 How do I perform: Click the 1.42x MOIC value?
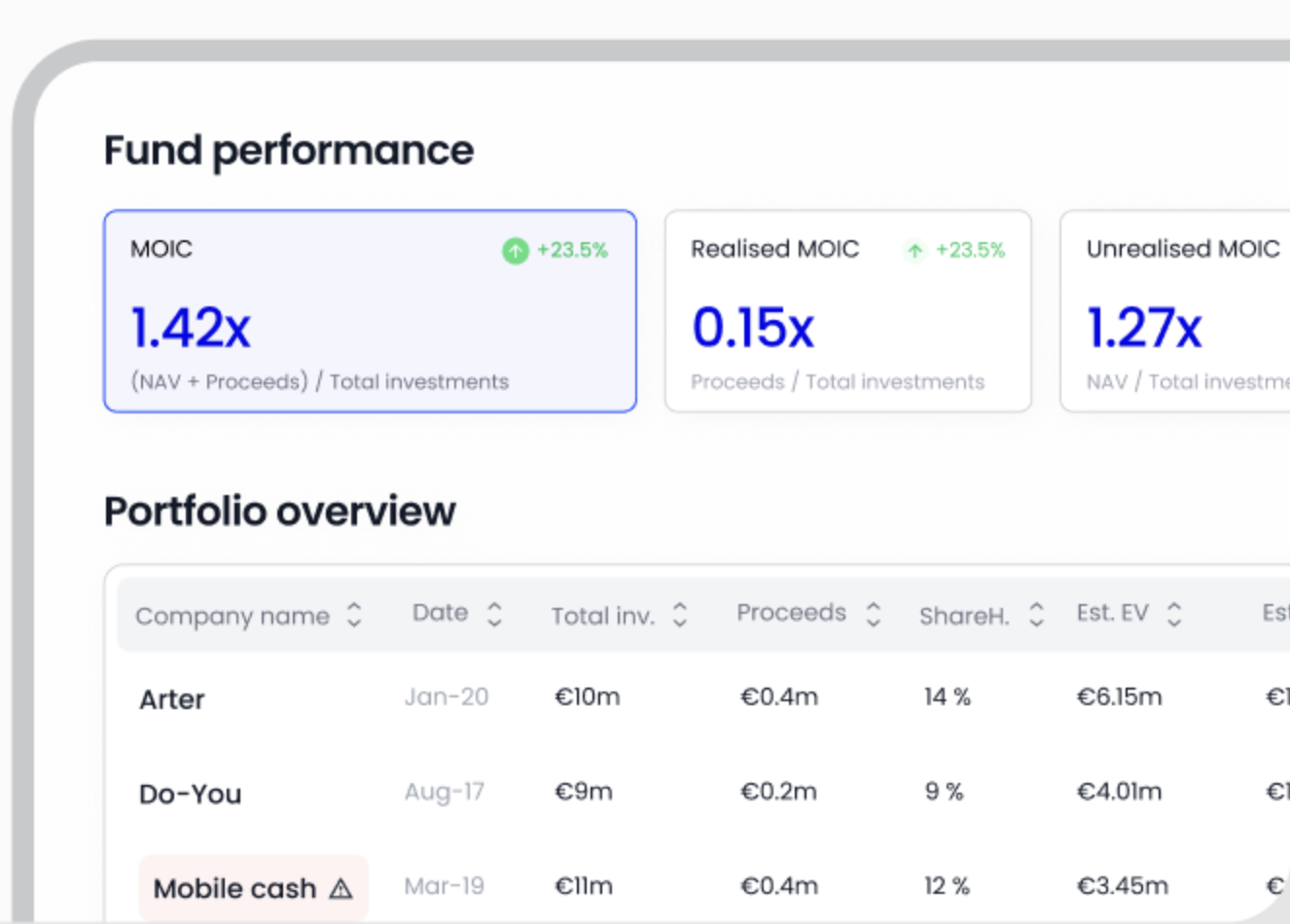coord(191,327)
